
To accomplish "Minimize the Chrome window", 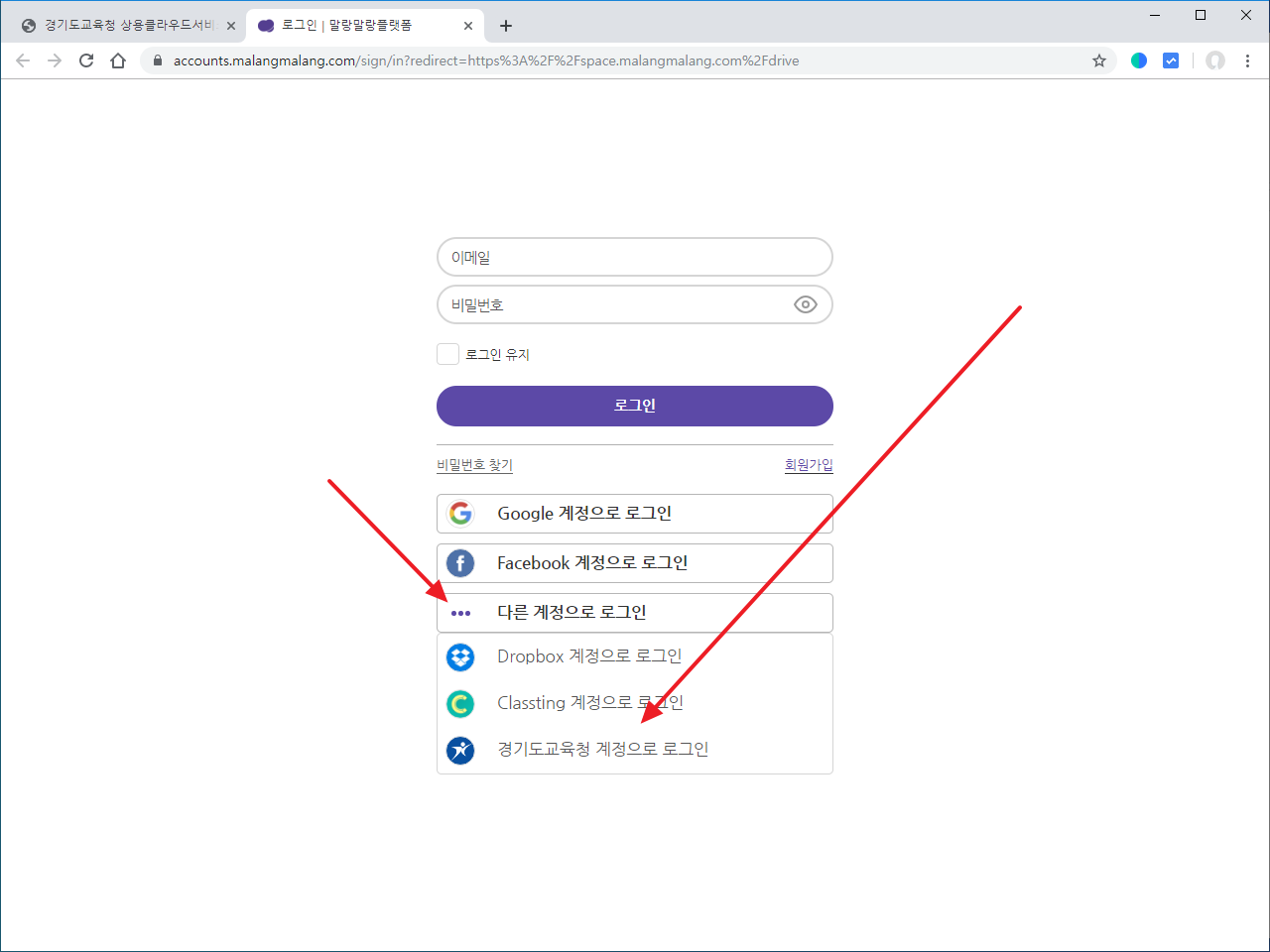I will click(x=1155, y=15).
